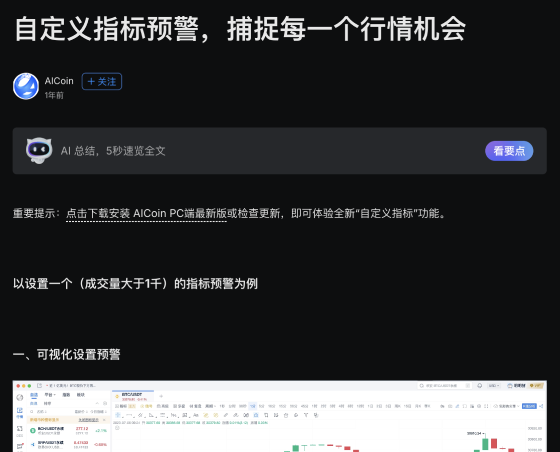Open the AICoin author name link
560x452 pixels.
point(59,81)
